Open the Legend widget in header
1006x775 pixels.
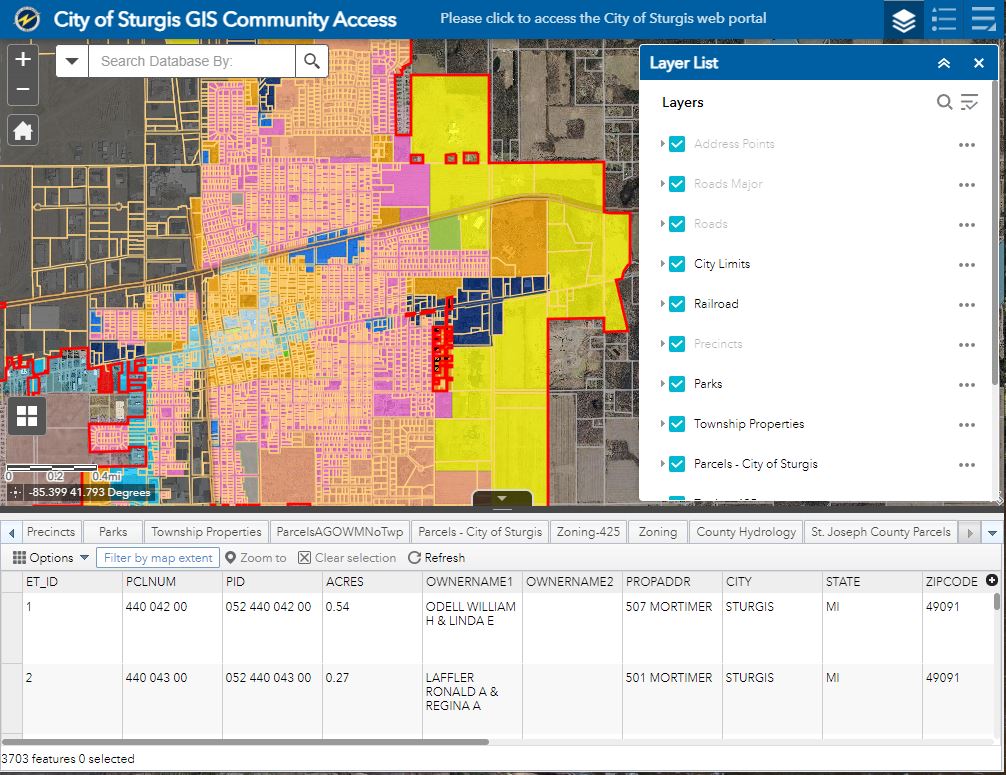(x=943, y=20)
